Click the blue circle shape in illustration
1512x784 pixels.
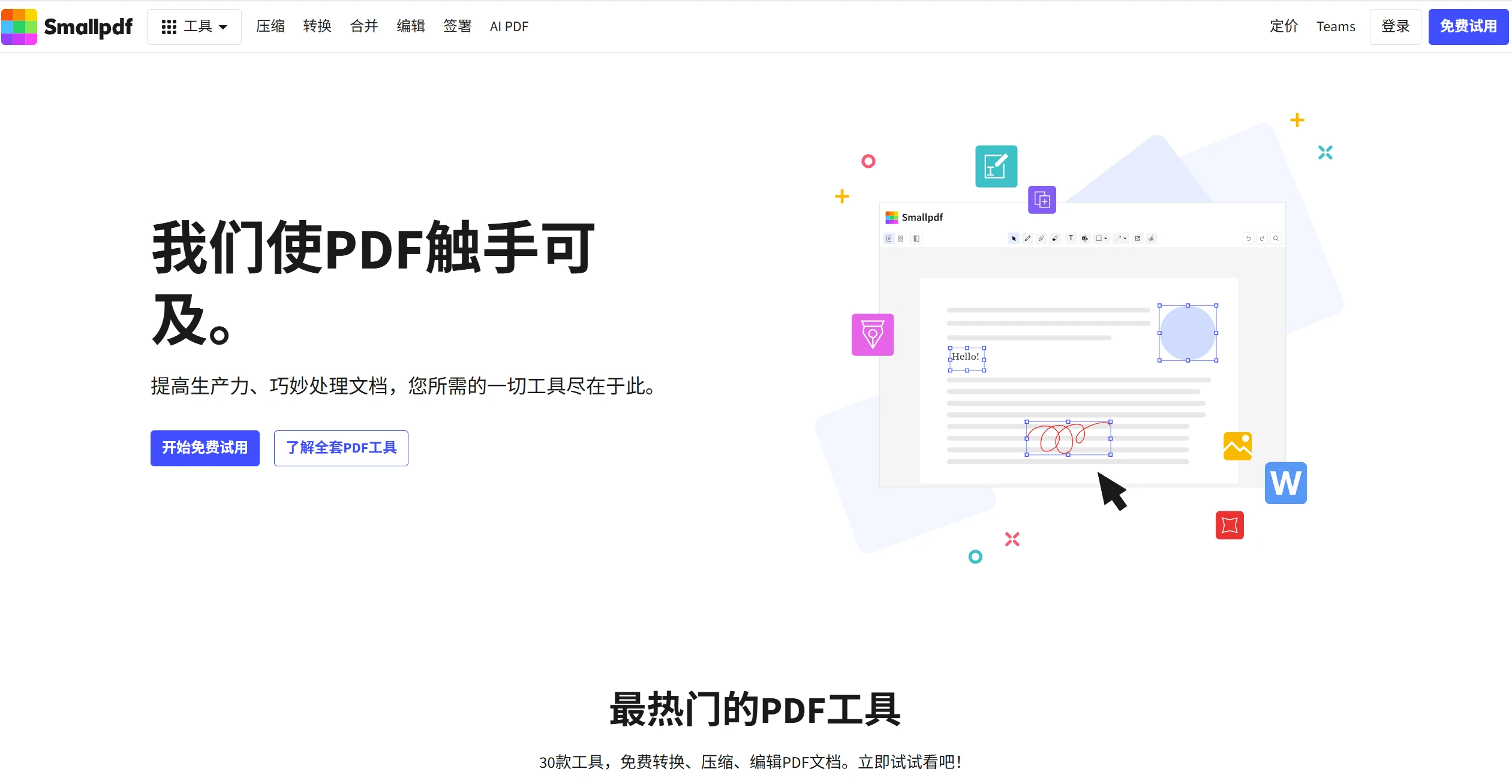(1188, 333)
